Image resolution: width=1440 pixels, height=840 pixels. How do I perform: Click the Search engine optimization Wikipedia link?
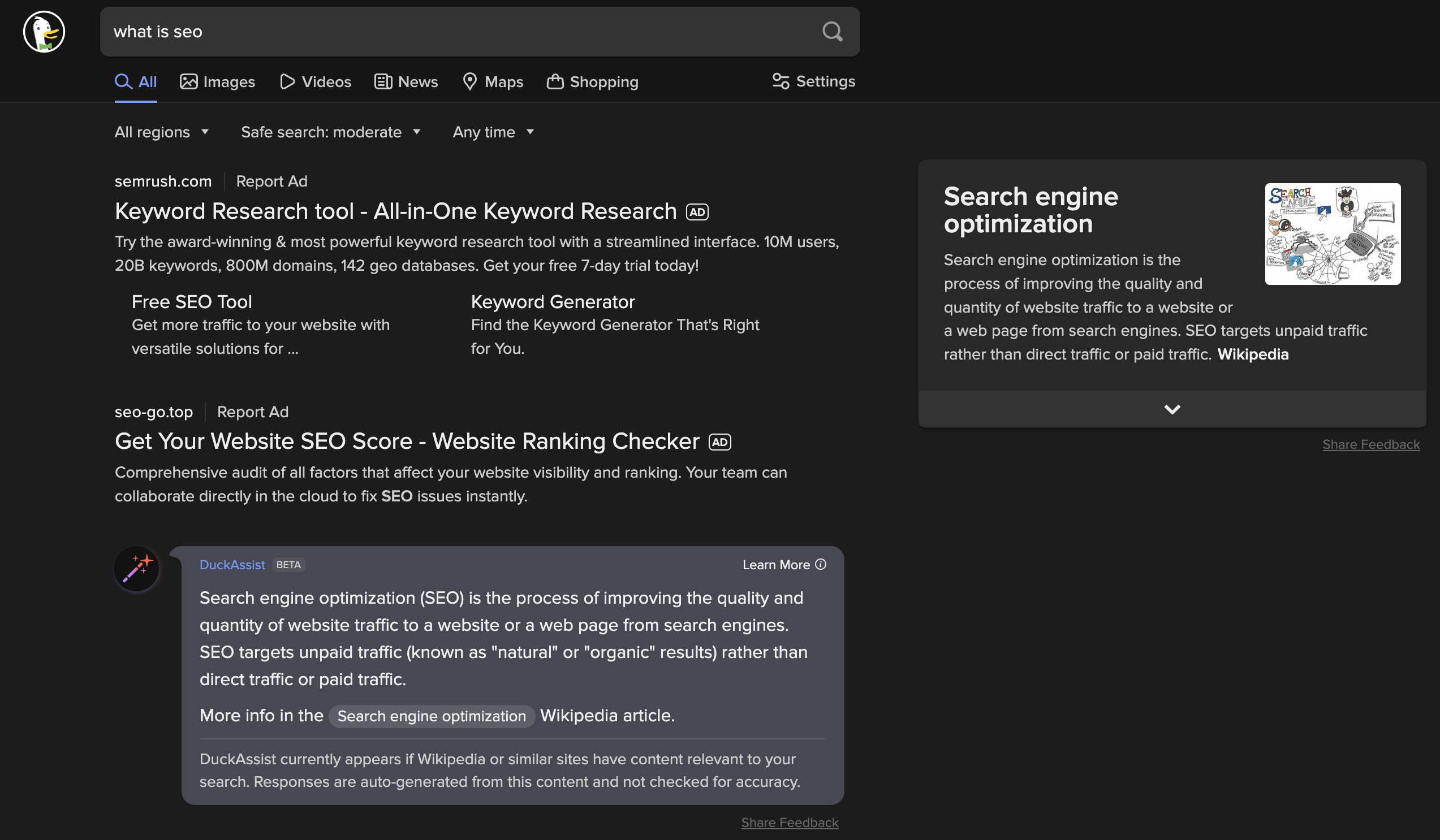click(431, 715)
